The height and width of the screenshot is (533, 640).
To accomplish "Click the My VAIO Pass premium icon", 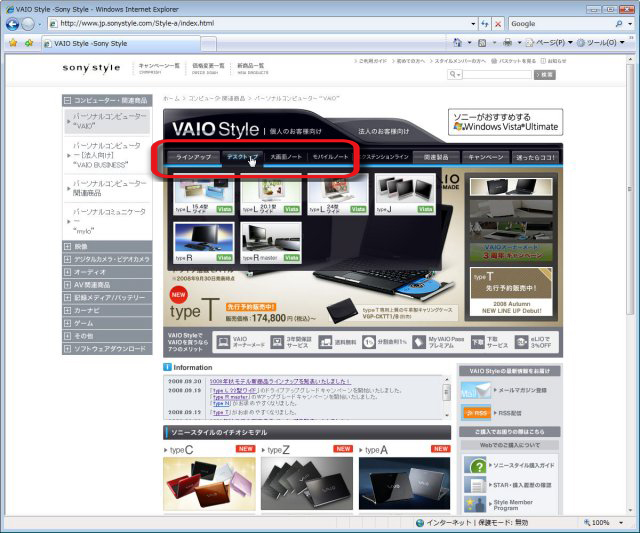I will click(419, 342).
